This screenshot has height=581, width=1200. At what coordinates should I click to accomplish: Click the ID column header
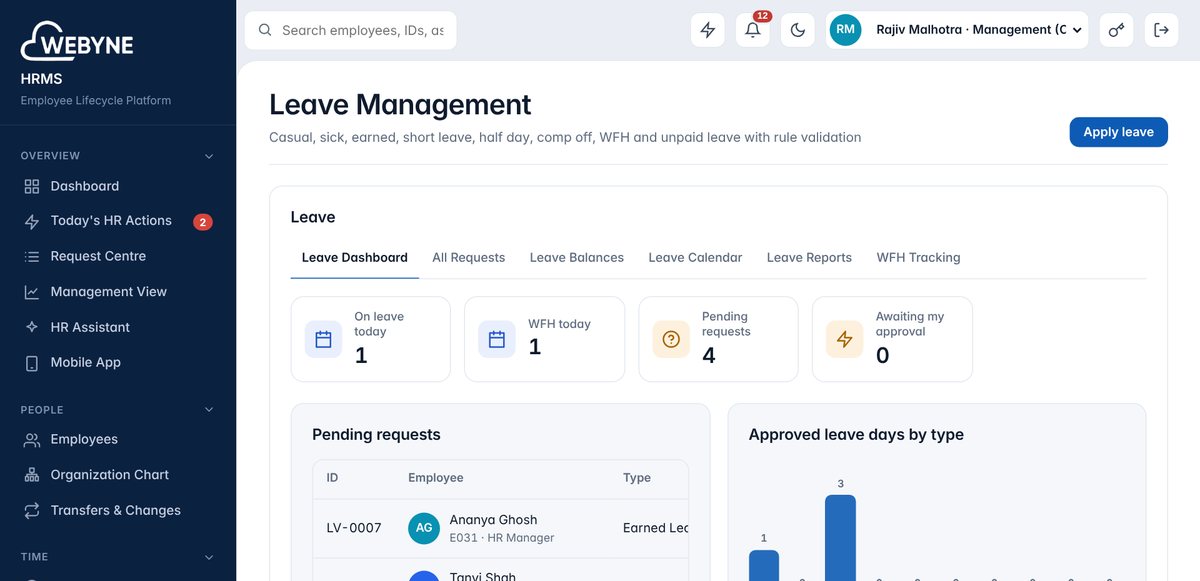(332, 478)
